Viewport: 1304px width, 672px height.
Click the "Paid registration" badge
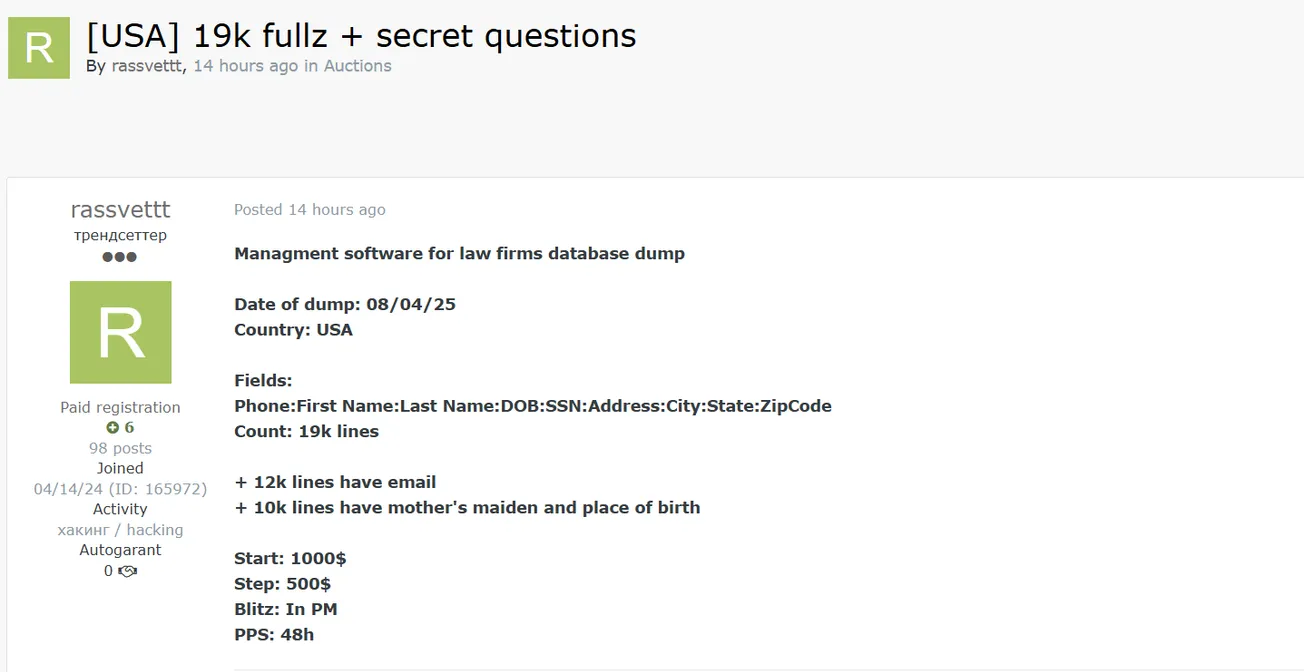pyautogui.click(x=120, y=407)
